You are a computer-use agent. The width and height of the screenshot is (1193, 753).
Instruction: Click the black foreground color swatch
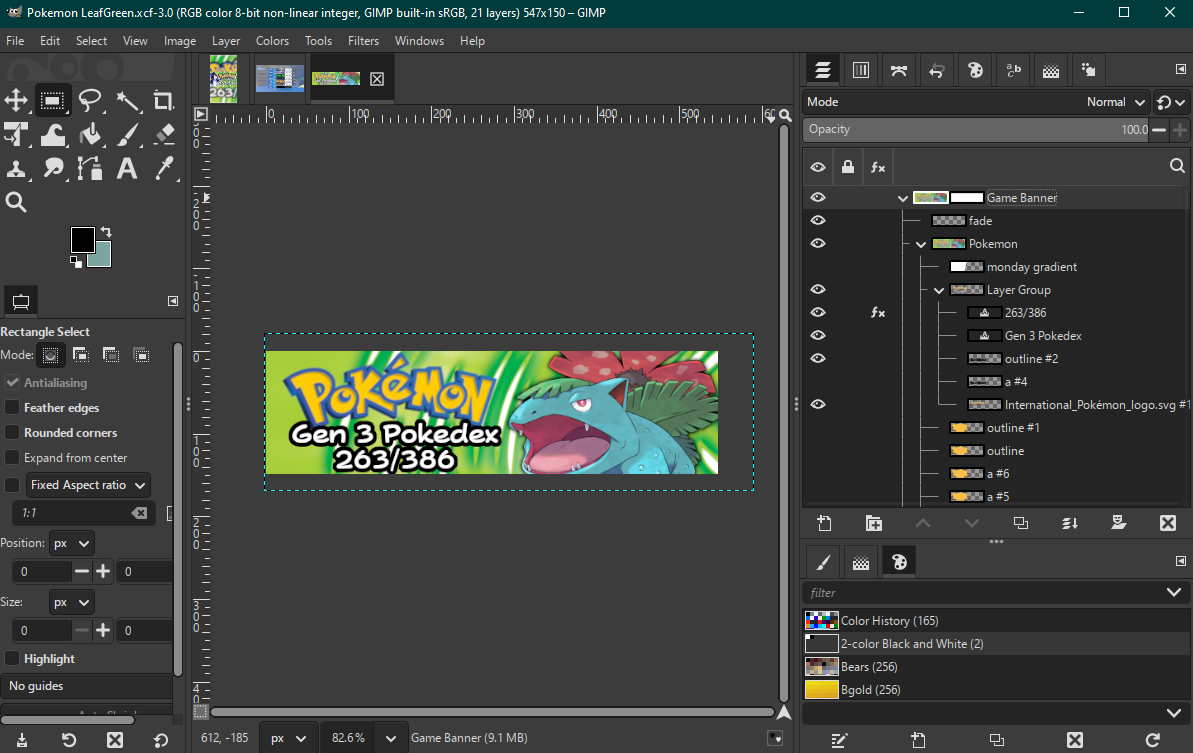[81, 239]
